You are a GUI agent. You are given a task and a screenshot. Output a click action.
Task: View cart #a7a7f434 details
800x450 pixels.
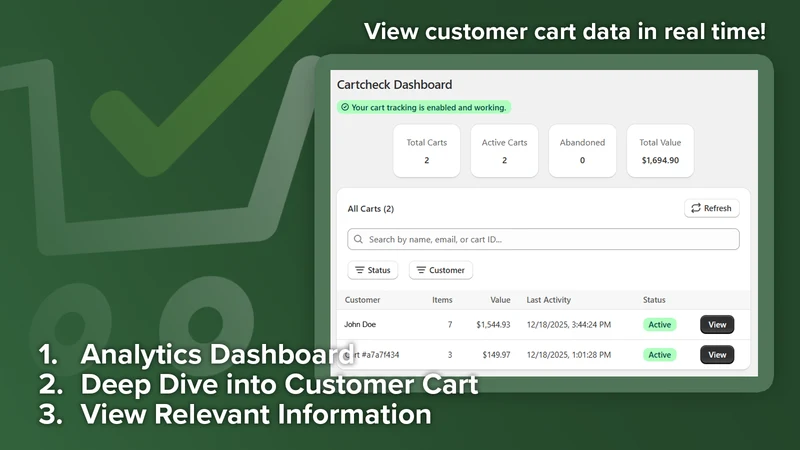(x=717, y=355)
